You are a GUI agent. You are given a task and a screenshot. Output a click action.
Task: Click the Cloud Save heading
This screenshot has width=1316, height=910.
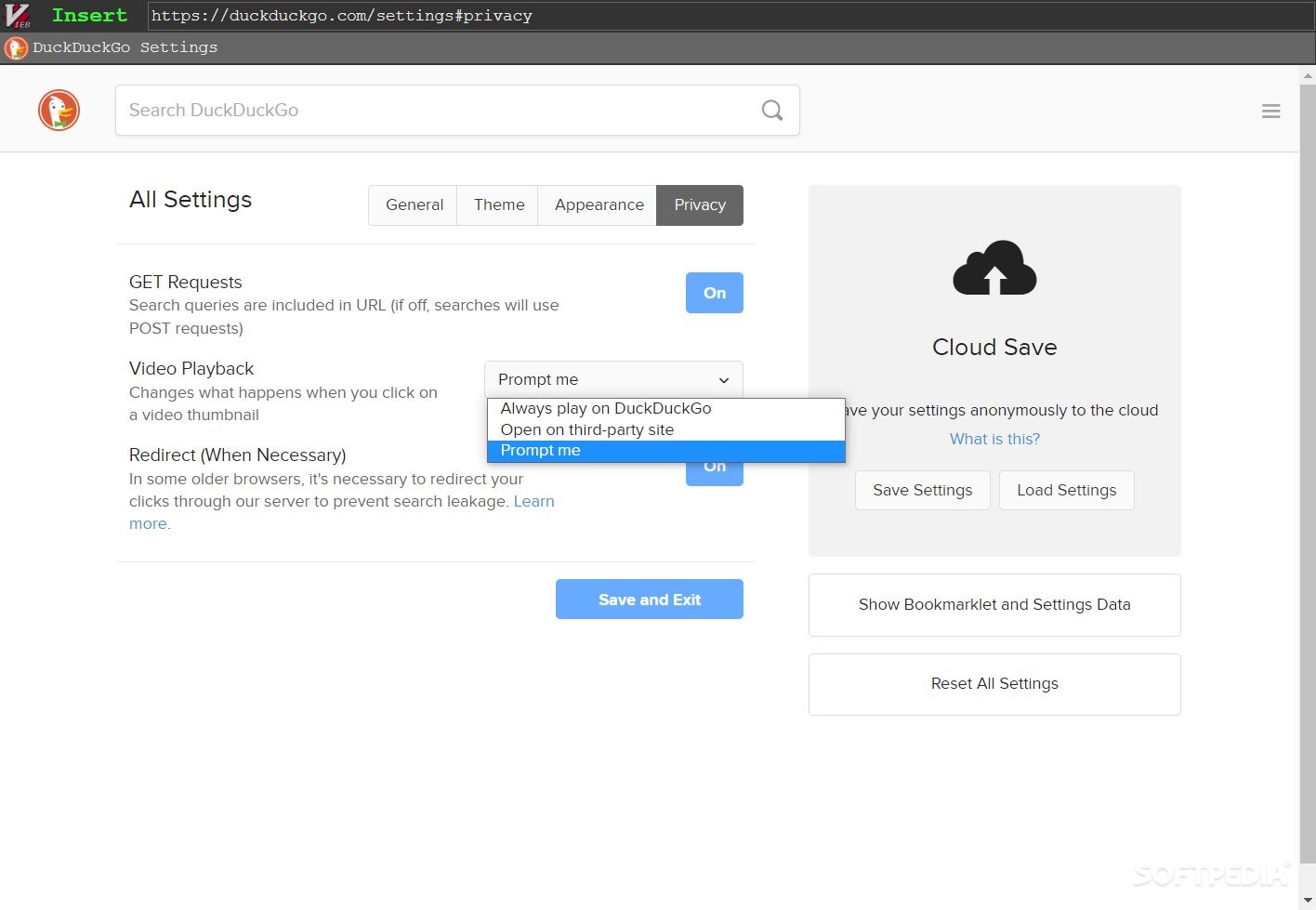[994, 348]
